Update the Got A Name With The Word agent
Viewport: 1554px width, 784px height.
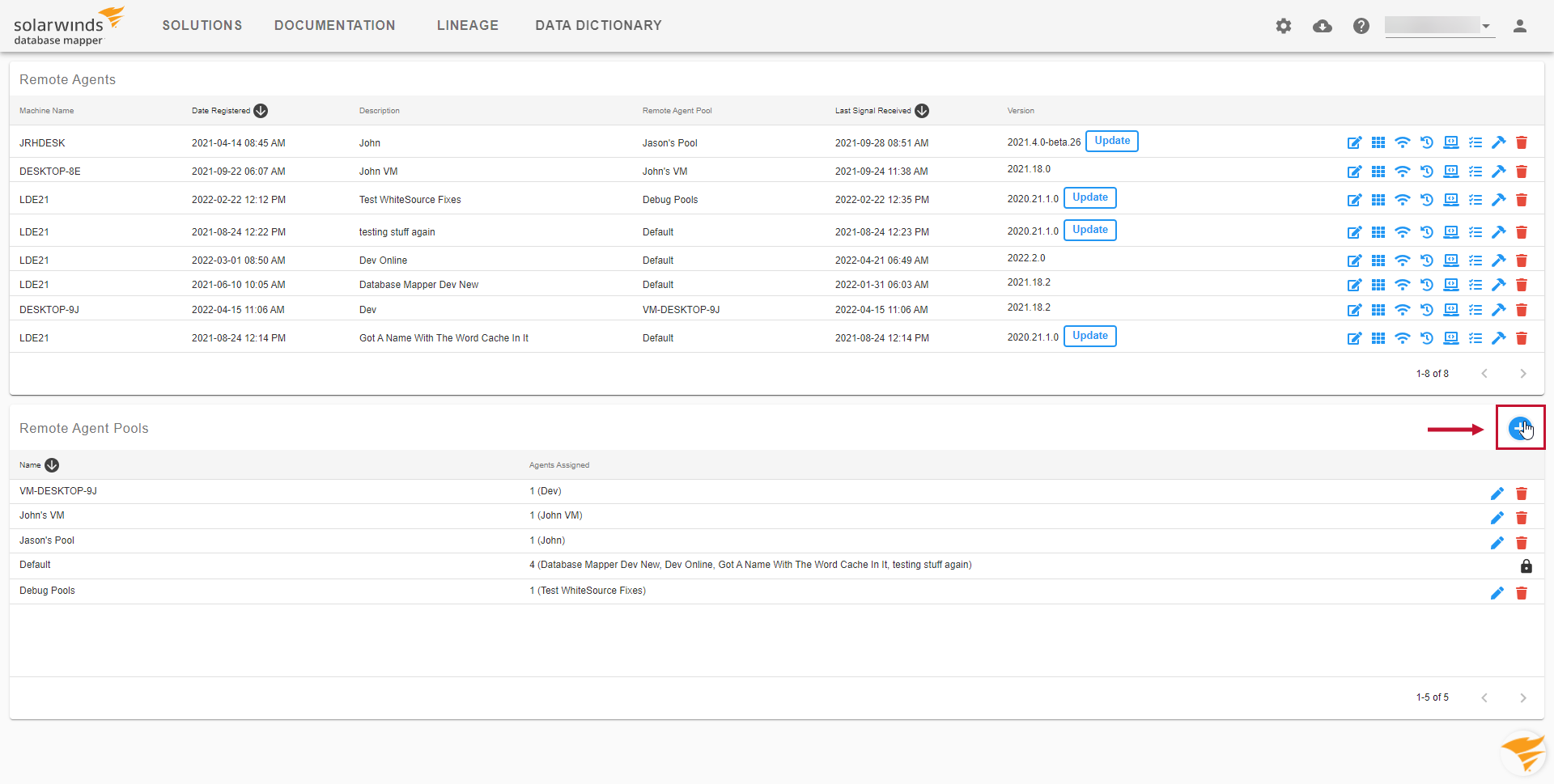click(1090, 336)
